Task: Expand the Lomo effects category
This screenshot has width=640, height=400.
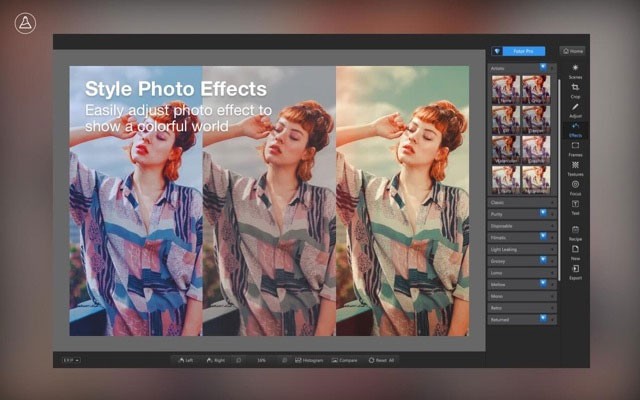Action: [522, 272]
